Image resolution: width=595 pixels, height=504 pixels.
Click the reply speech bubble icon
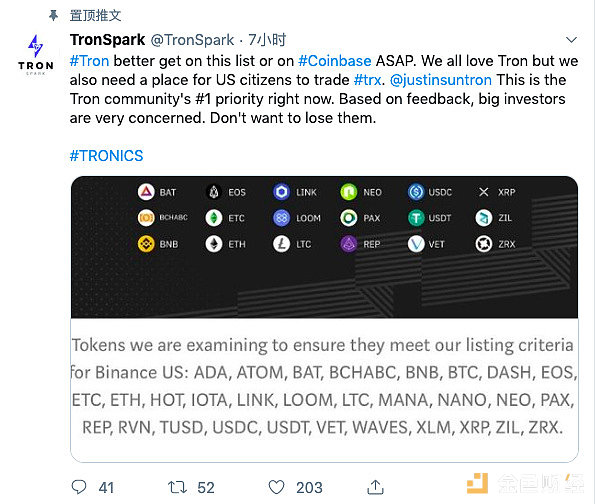[79, 487]
